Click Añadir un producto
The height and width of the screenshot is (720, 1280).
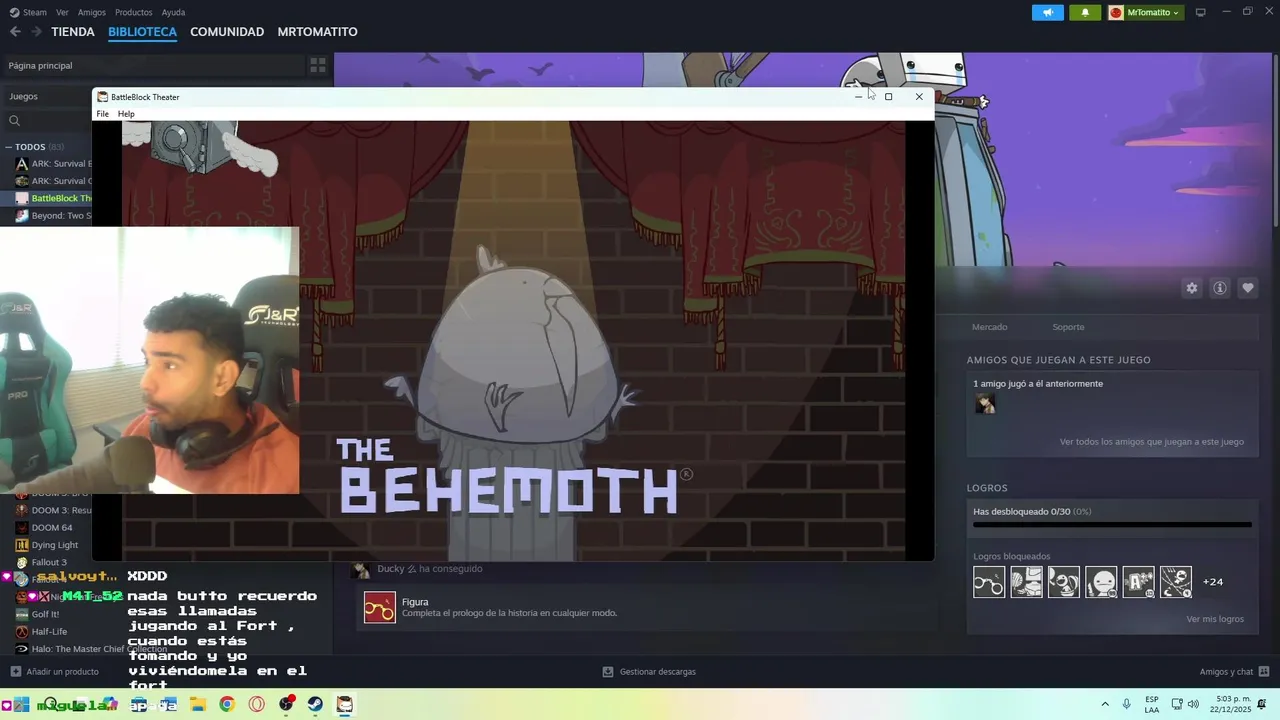click(54, 672)
